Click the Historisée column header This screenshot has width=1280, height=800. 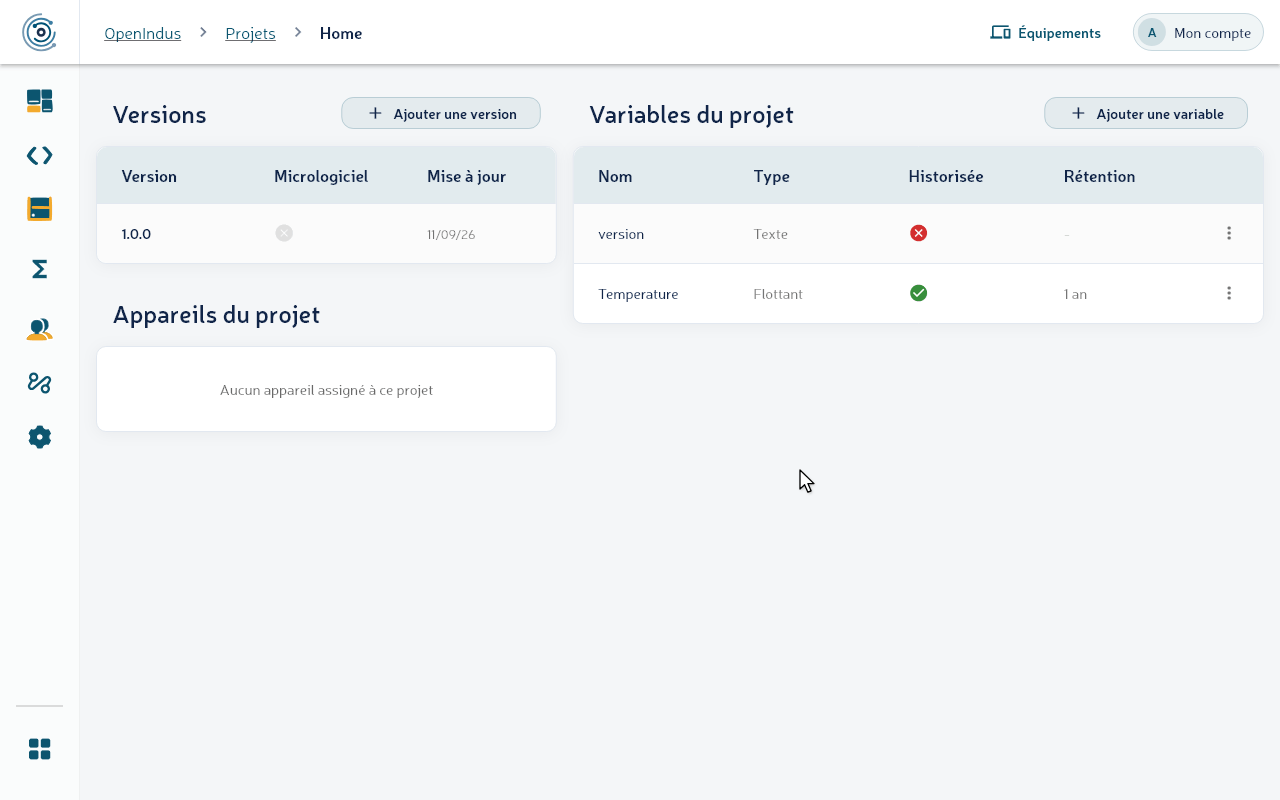point(946,176)
